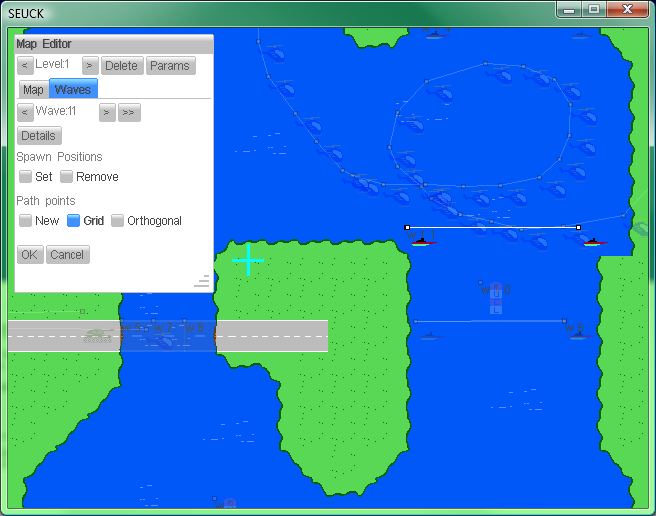
Task: Click the w10 wave marker
Action: (x=495, y=290)
